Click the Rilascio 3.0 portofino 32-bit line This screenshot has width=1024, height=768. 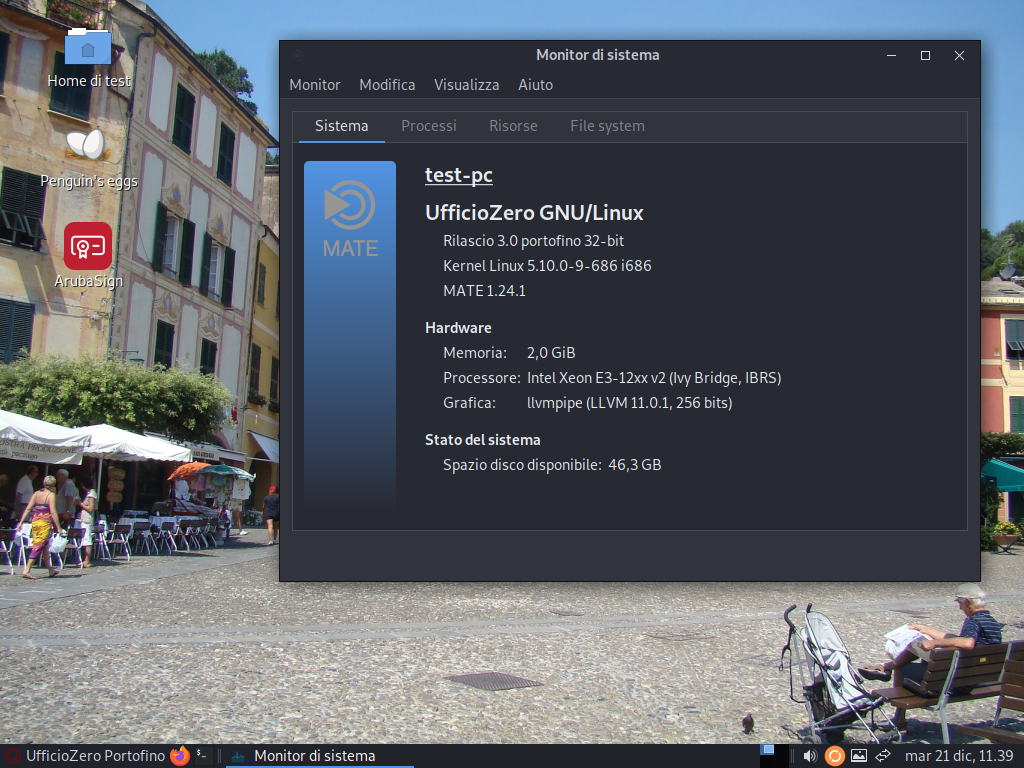pyautogui.click(x=534, y=241)
